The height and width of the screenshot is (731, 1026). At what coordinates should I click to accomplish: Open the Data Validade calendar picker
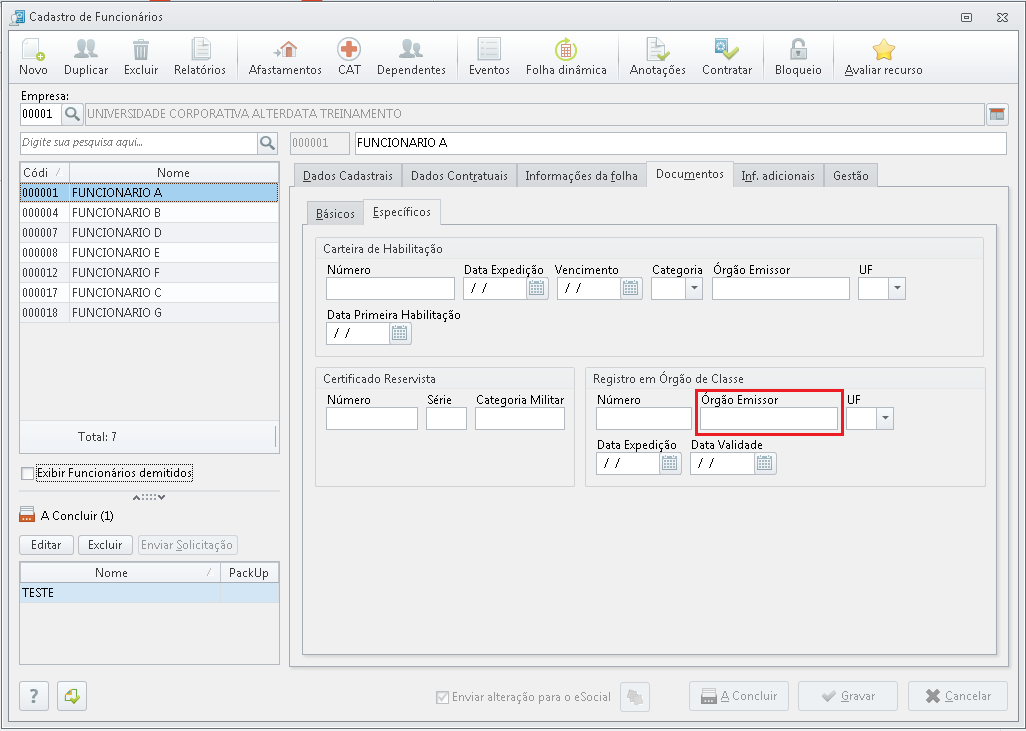pyautogui.click(x=764, y=463)
